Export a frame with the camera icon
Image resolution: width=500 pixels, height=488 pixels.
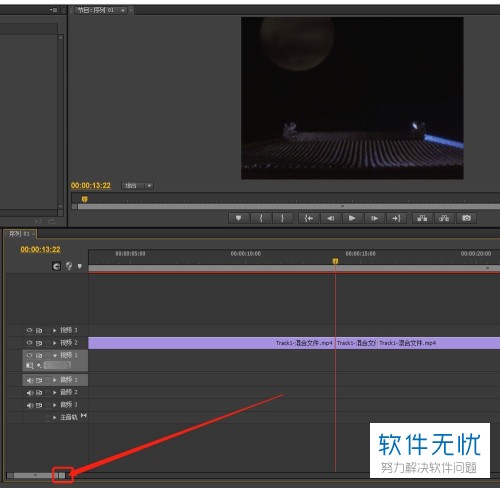(x=466, y=218)
